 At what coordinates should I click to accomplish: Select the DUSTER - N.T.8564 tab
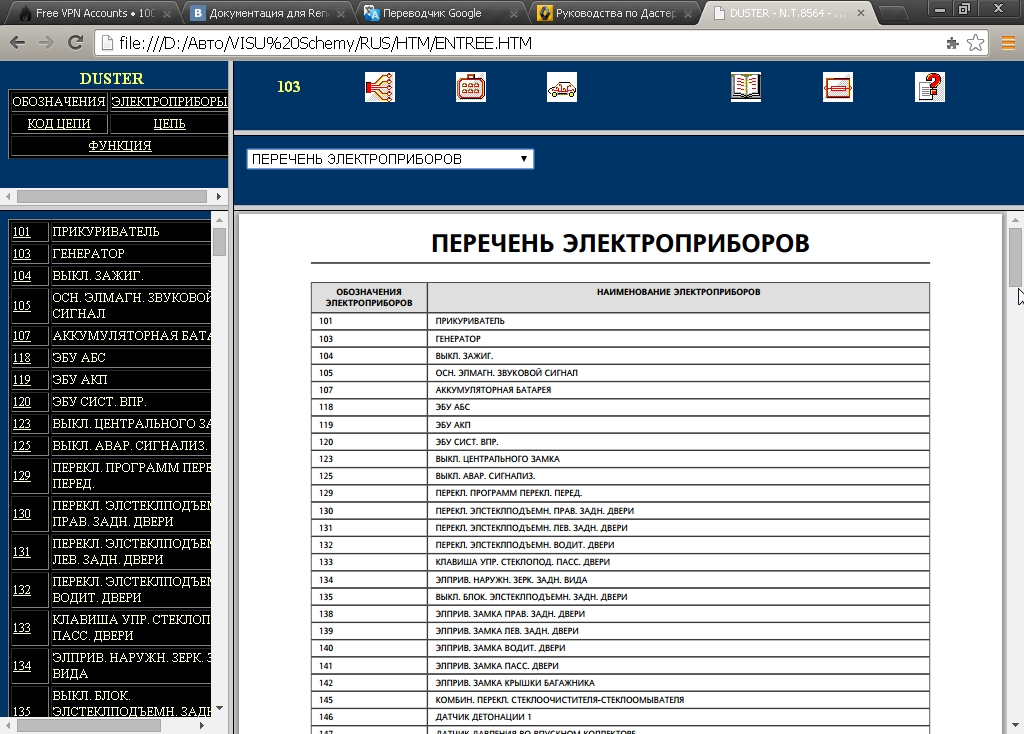786,13
